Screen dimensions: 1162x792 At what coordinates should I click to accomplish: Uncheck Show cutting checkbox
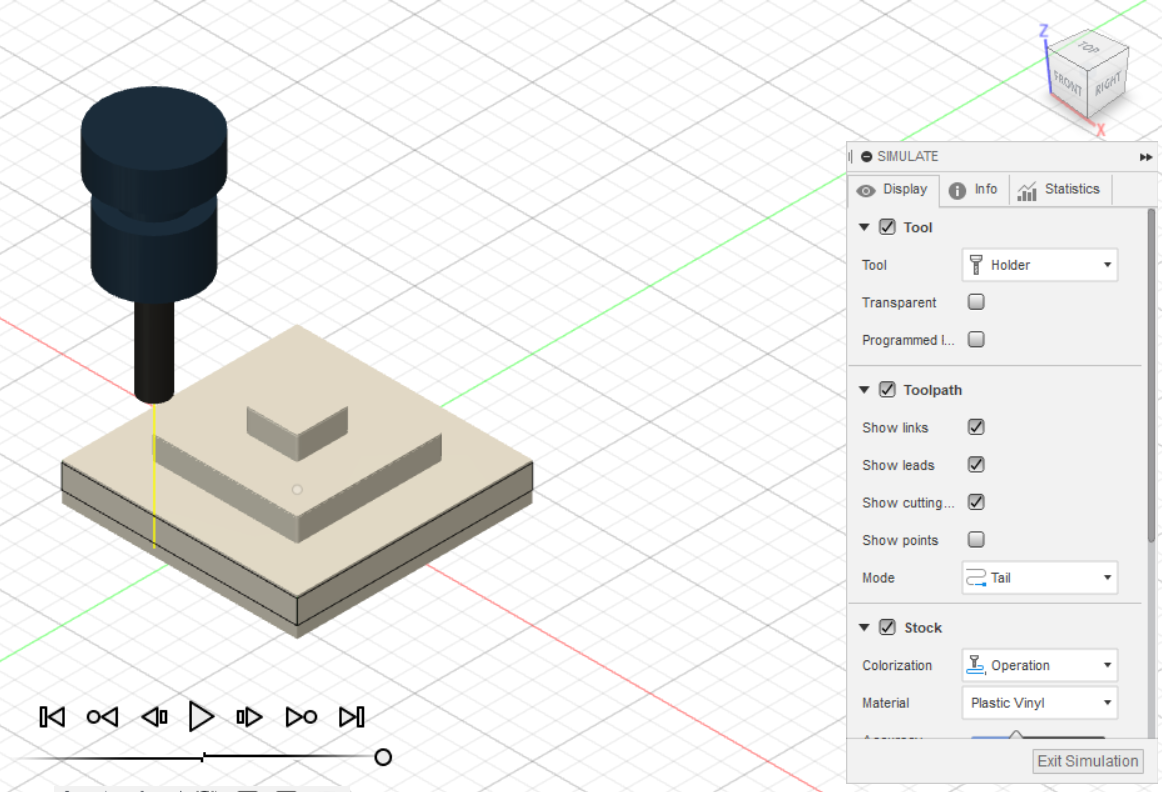point(976,502)
